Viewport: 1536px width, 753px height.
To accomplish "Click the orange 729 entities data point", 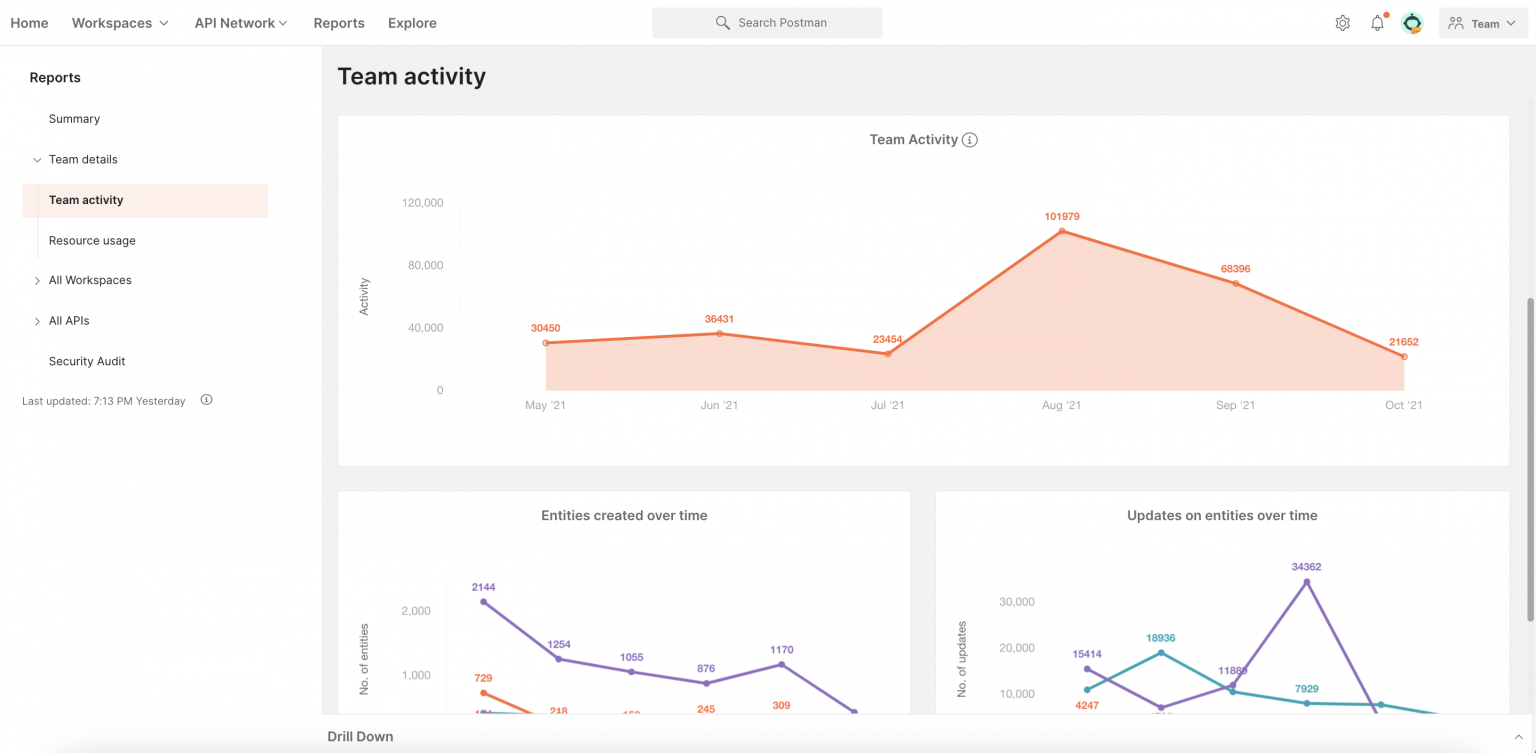I will coord(484,693).
